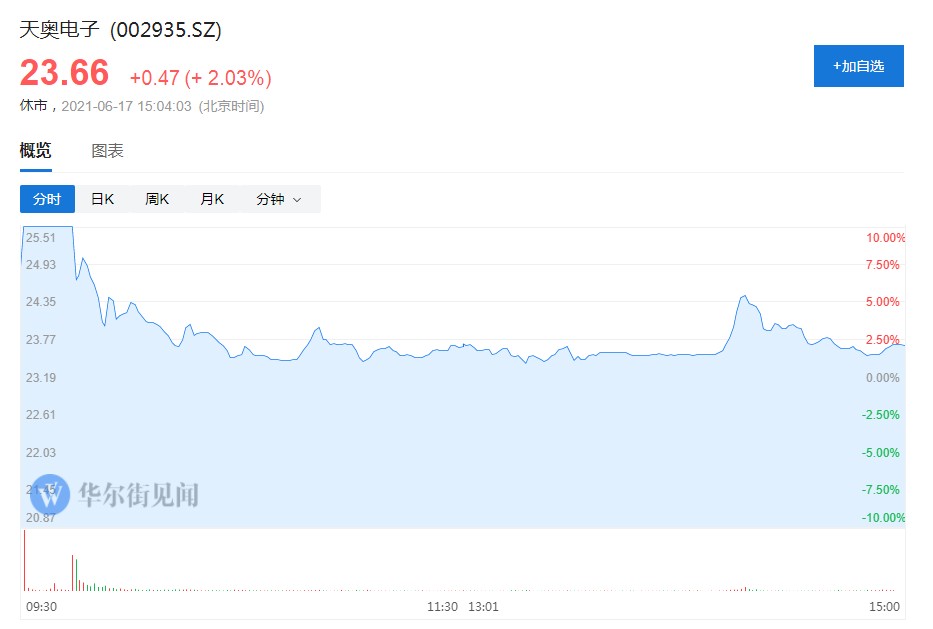The image size is (933, 629).
Task: Click the 09:30 opening time marker
Action: (x=39, y=606)
